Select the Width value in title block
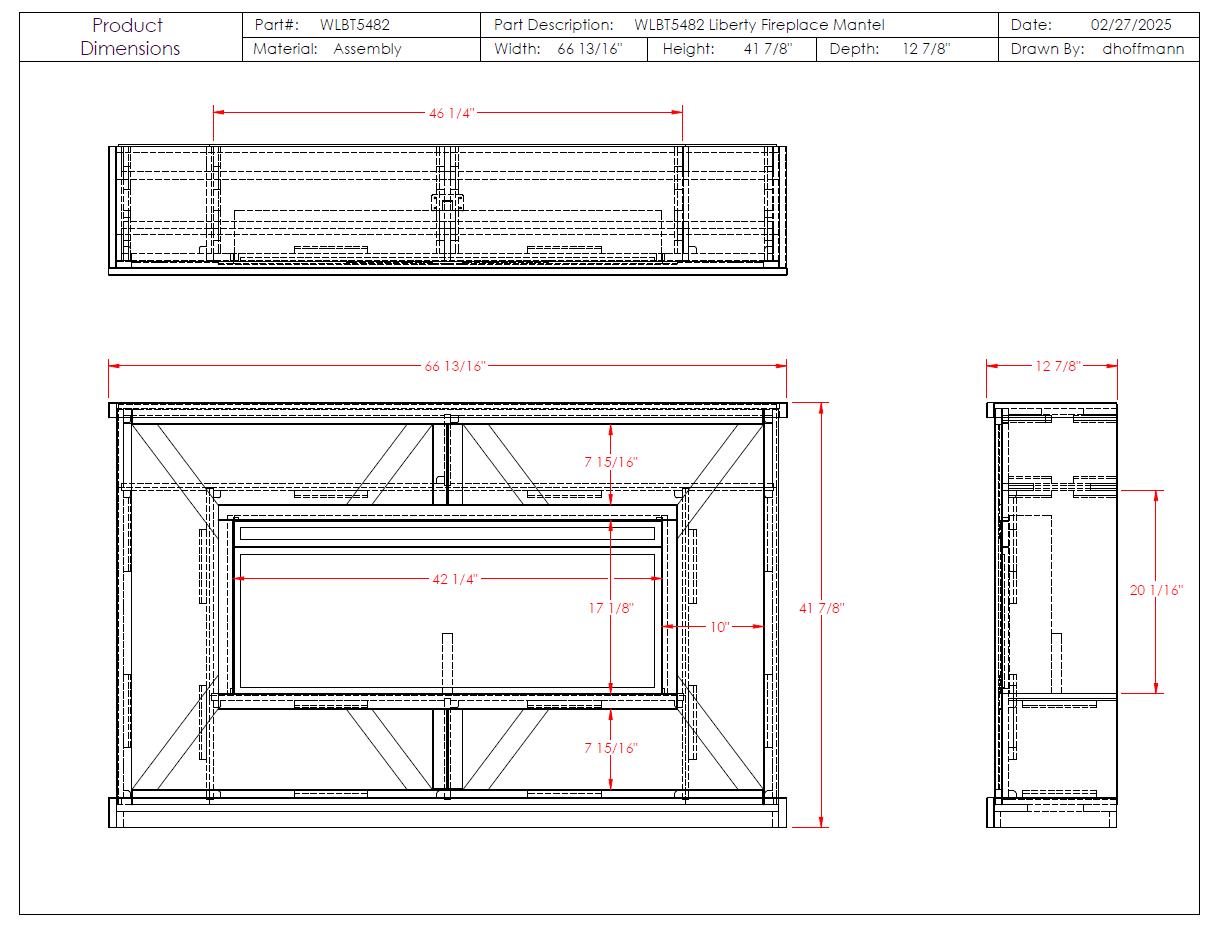The width and height of the screenshot is (1209, 931). click(x=589, y=49)
